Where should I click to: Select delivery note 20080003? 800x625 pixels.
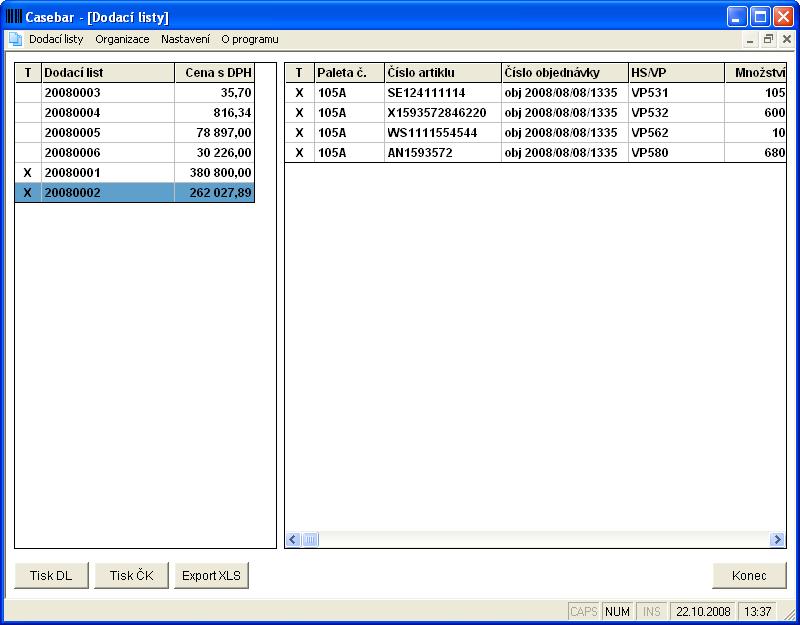[x=72, y=92]
